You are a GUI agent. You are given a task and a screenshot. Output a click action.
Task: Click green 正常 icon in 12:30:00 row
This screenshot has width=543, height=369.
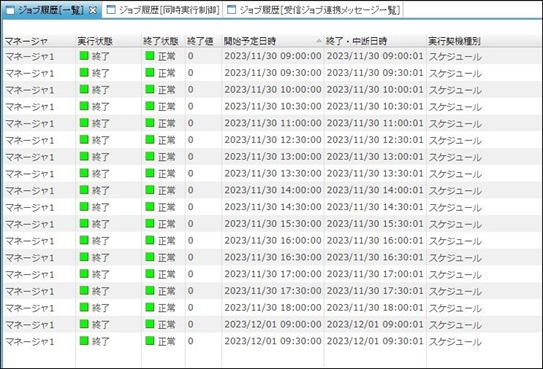coord(150,140)
